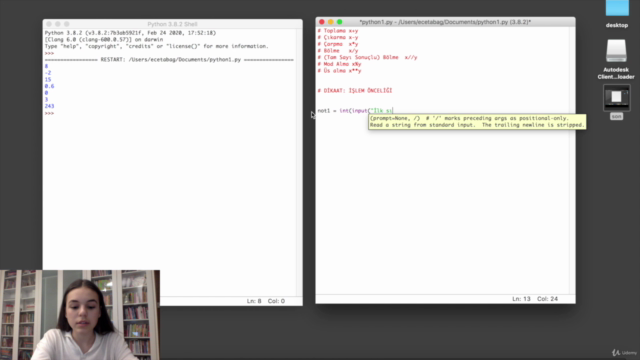Image resolution: width=640 pixels, height=360 pixels.
Task: Minimize the python1.py editor window
Action: click(331, 22)
